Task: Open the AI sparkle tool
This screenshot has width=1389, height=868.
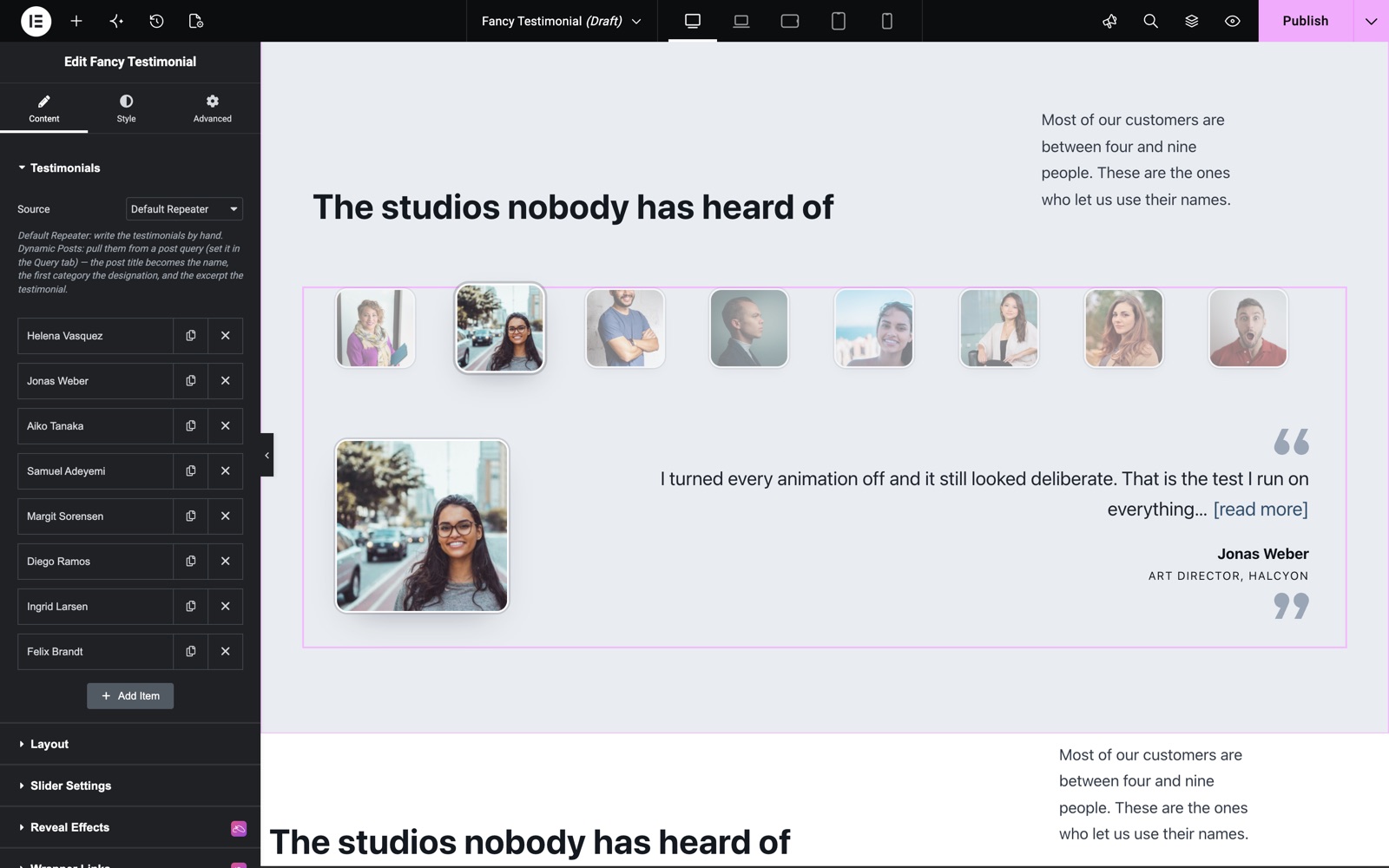Action: (116, 21)
